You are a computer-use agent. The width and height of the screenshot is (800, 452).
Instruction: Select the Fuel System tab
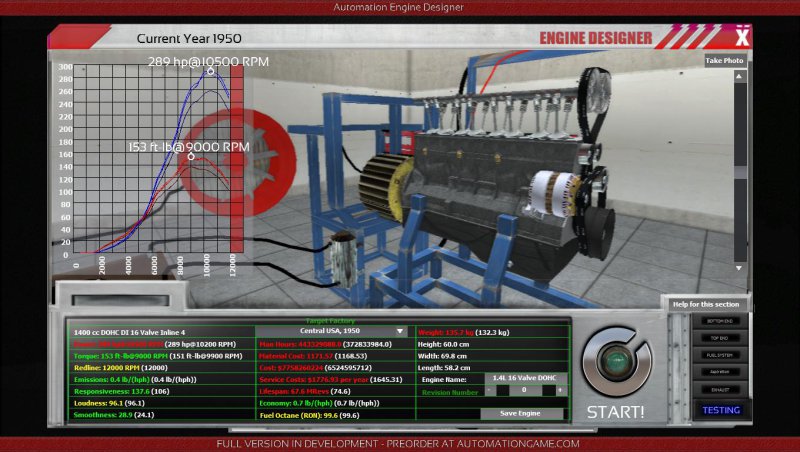coord(719,354)
